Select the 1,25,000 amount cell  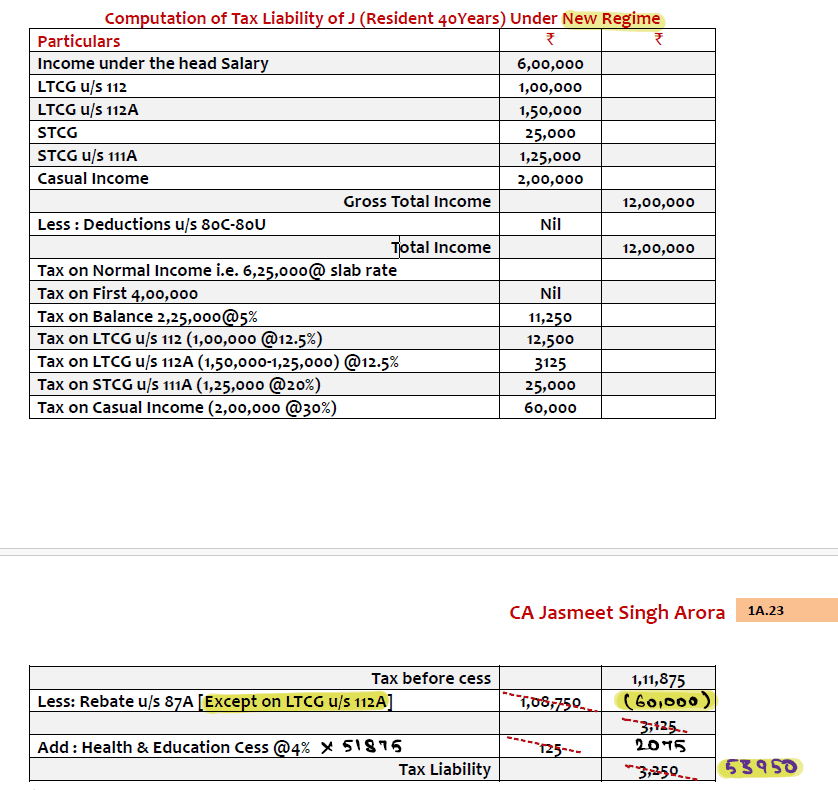(550, 156)
